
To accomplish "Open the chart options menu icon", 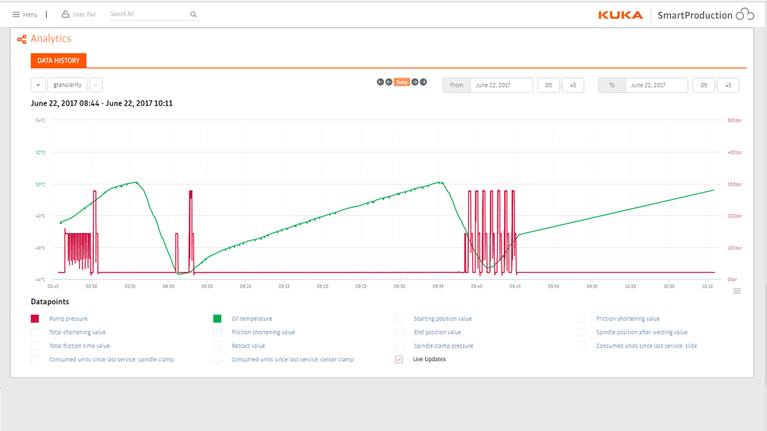I will pos(737,291).
